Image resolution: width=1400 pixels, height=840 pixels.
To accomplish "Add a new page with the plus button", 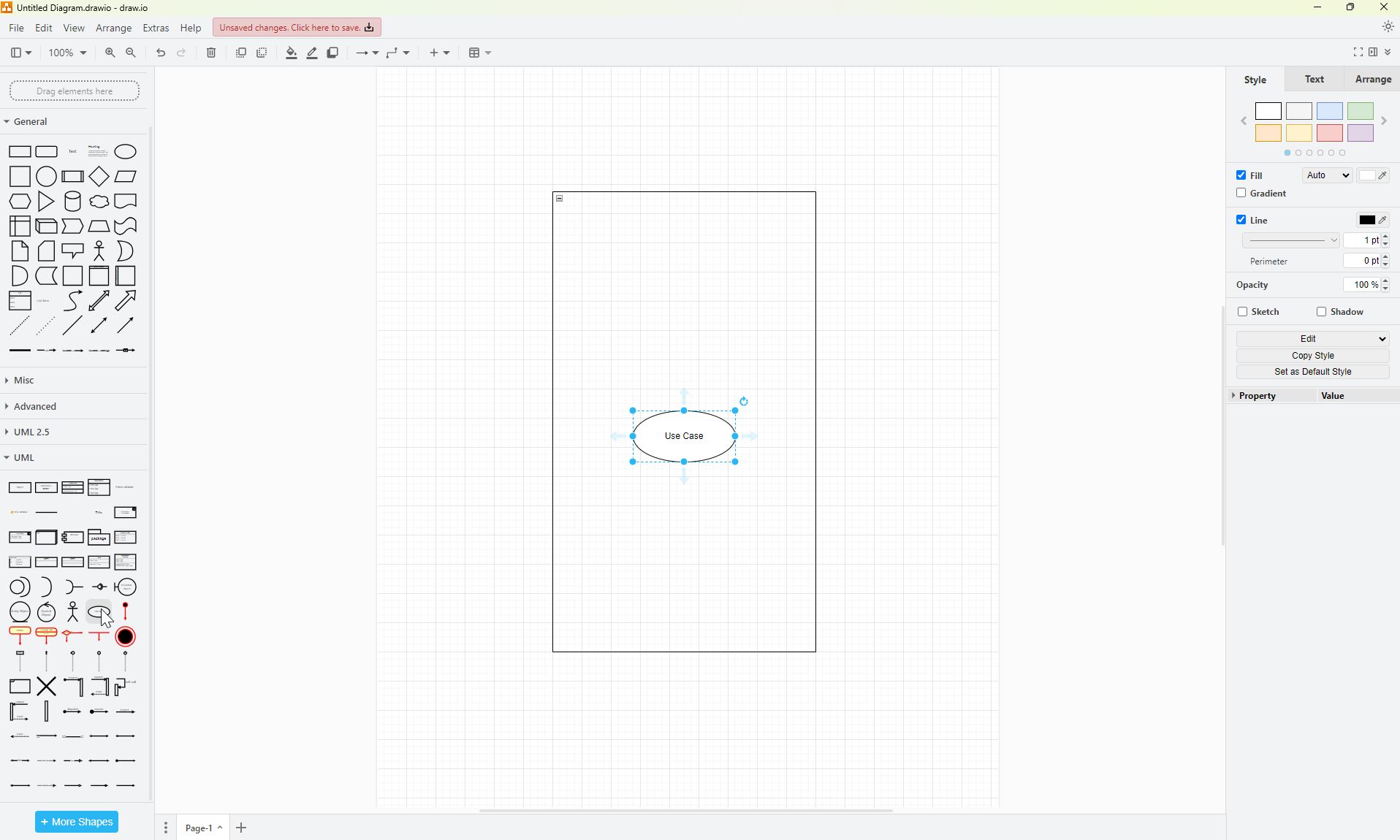I will pos(241,828).
